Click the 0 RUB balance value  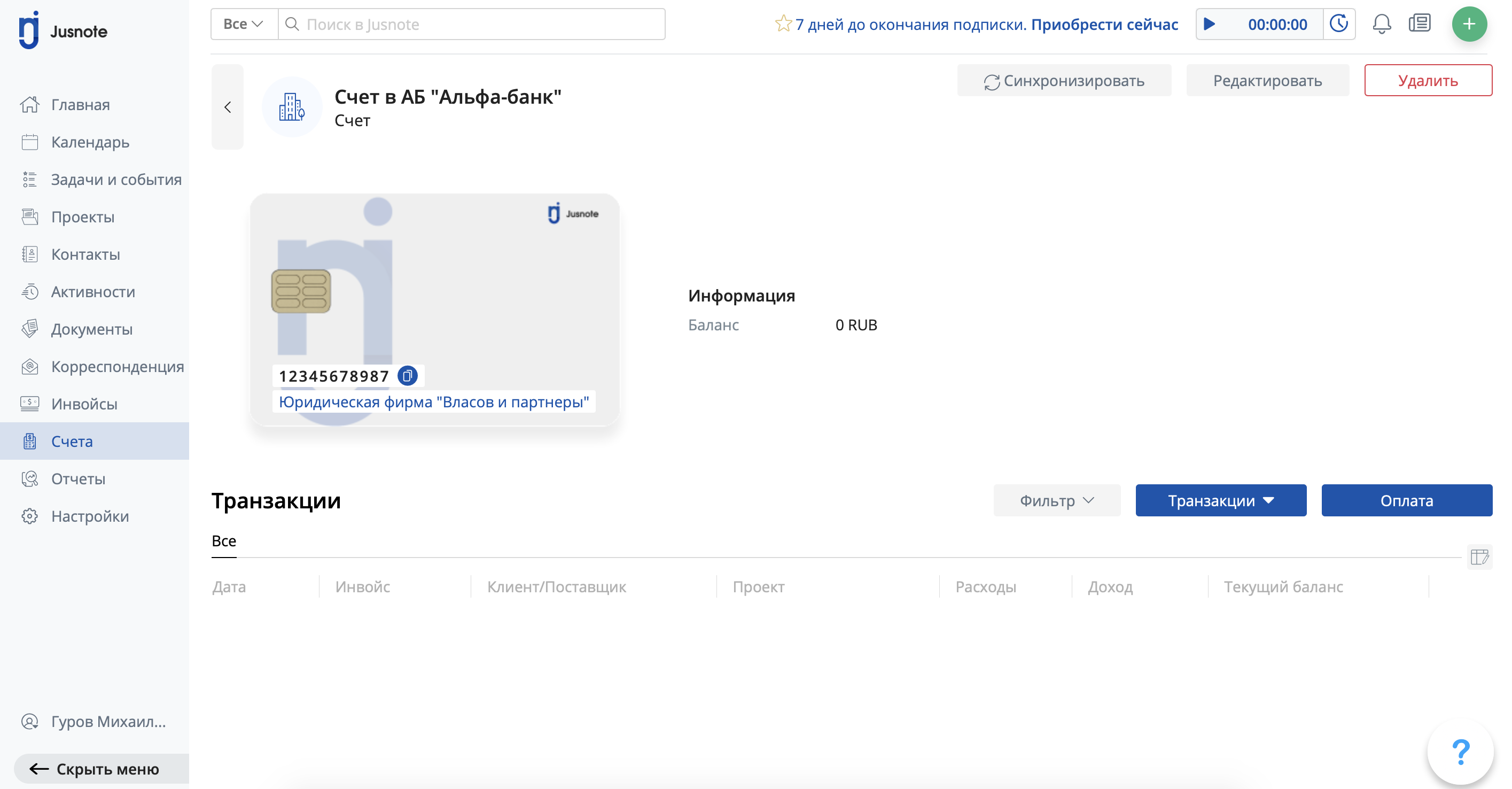[856, 324]
